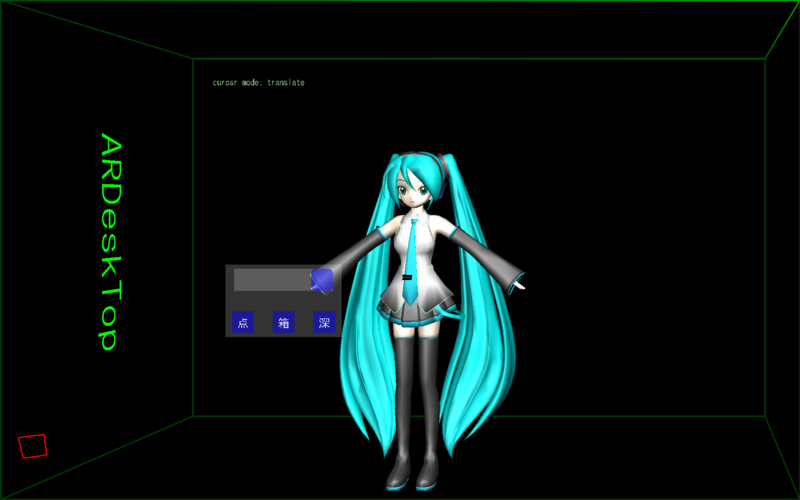The width and height of the screenshot is (800, 500).
Task: Click the small red square marker
Action: click(x=33, y=446)
